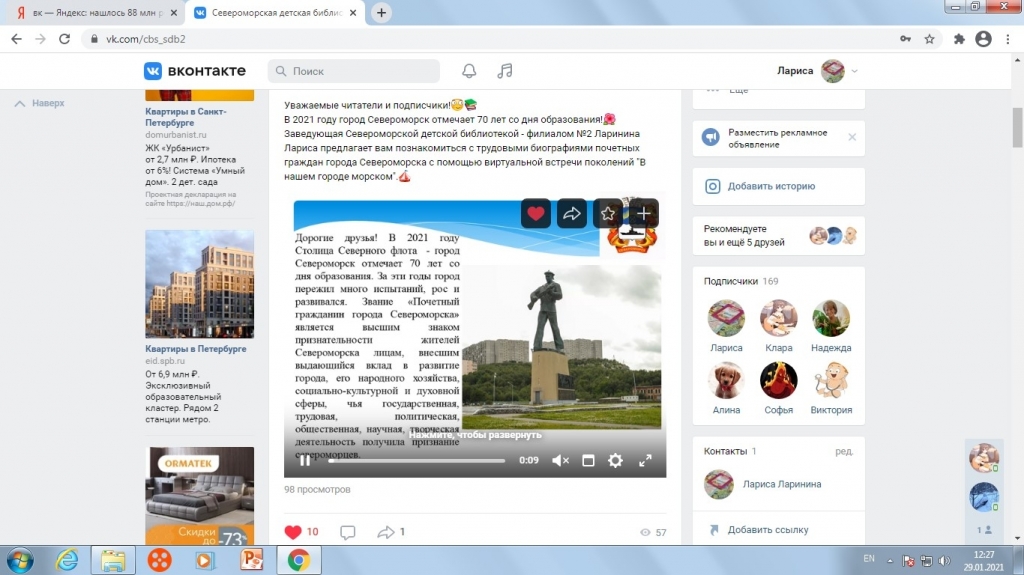The image size is (1024, 575).
Task: Close the advertisement placement block
Action: click(852, 137)
